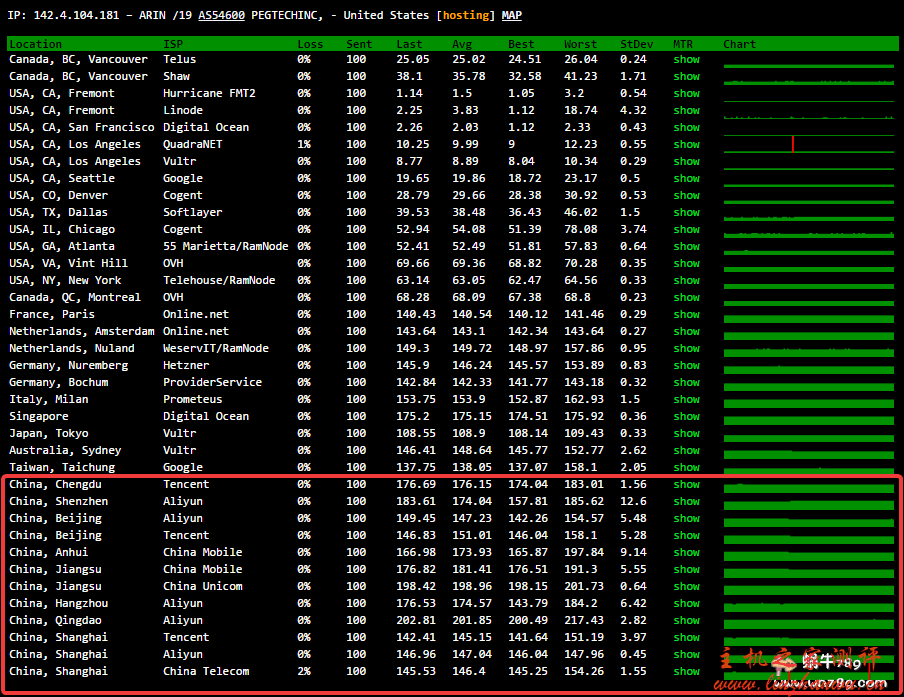Click the Worst column header
Image resolution: width=904 pixels, height=697 pixels.
coord(580,44)
